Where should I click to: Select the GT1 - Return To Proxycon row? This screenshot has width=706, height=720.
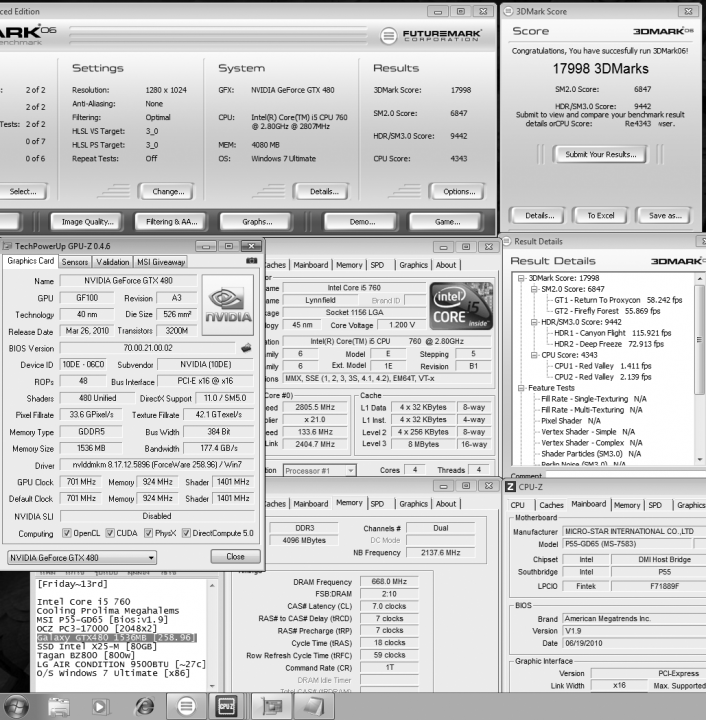[618, 300]
